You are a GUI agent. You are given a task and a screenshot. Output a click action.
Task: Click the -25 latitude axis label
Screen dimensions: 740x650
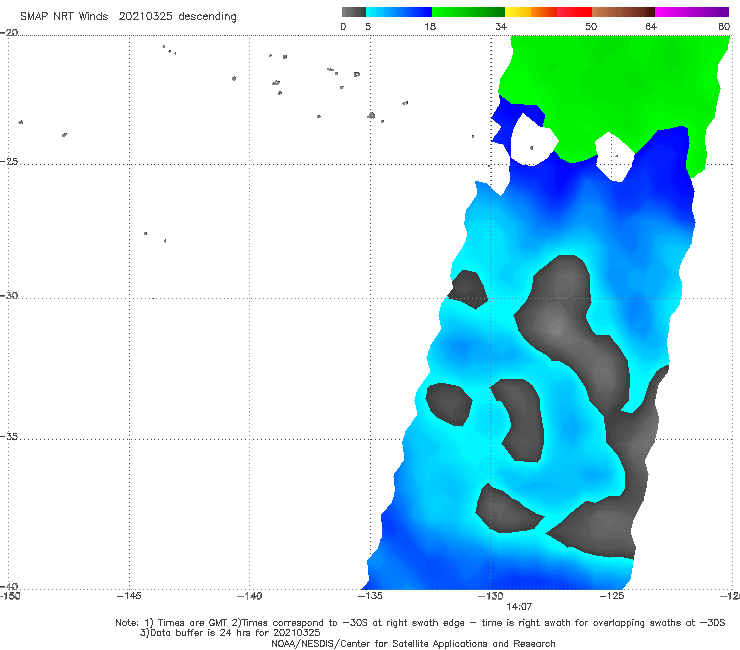click(9, 161)
